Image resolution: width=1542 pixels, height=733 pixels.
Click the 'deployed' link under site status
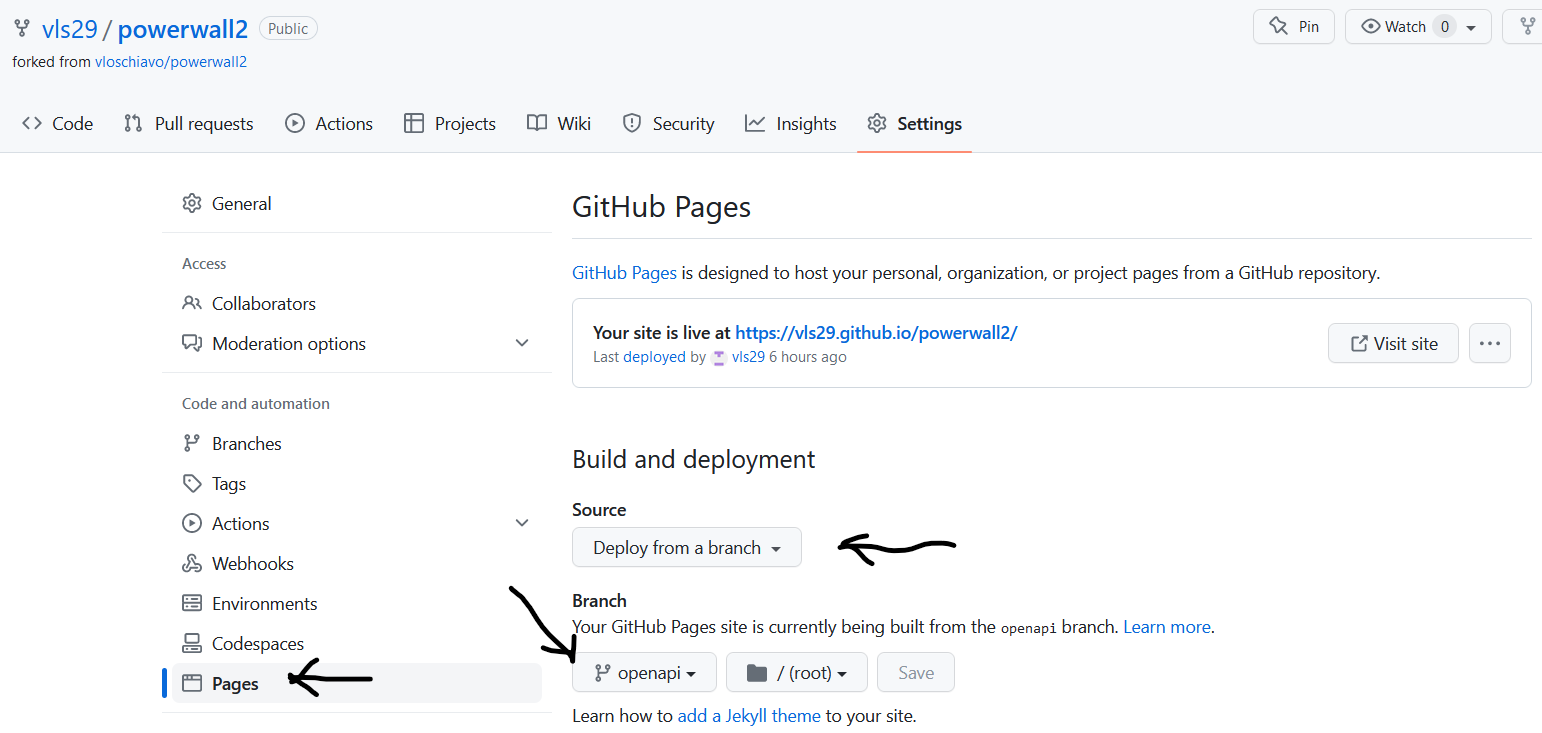pos(654,357)
